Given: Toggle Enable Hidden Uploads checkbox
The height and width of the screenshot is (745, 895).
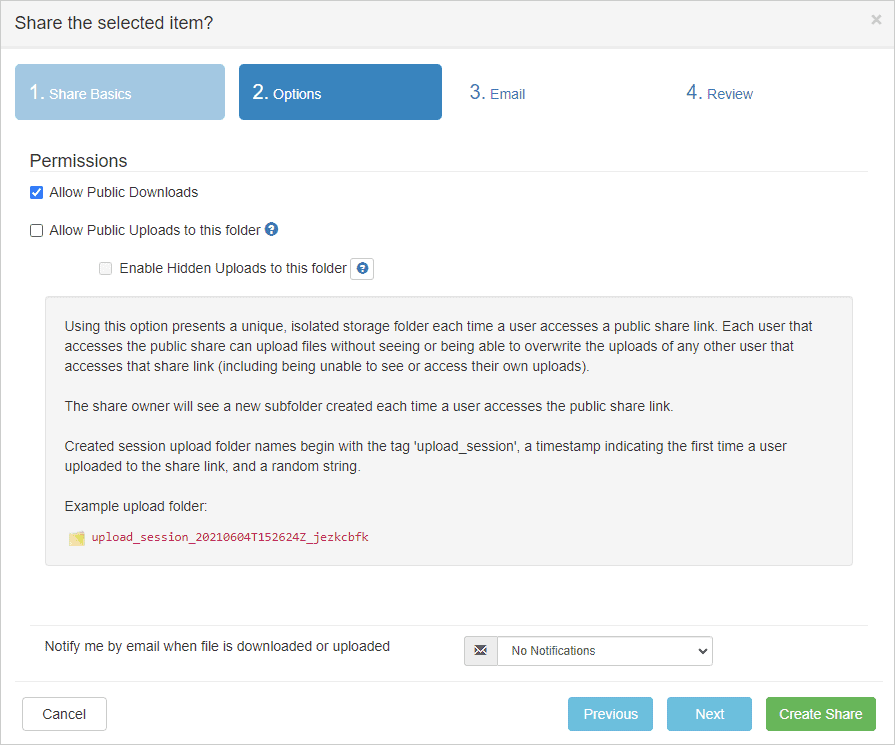Looking at the screenshot, I should 106,268.
